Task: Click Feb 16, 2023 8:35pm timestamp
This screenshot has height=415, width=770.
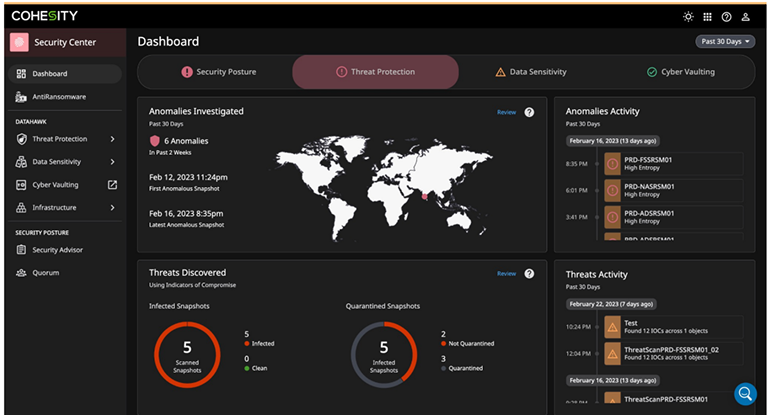Action: coord(186,214)
